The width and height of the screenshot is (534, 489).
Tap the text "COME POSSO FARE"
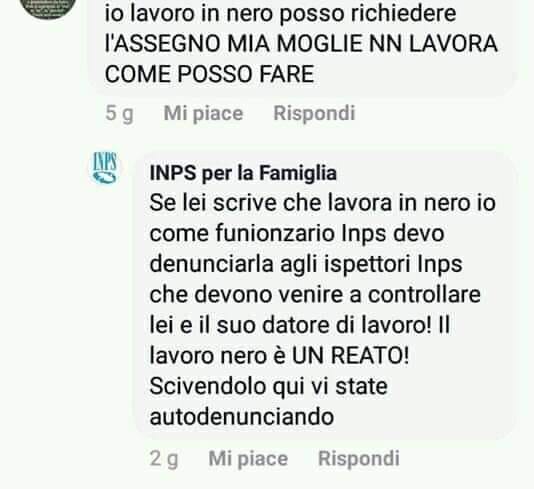(x=209, y=74)
